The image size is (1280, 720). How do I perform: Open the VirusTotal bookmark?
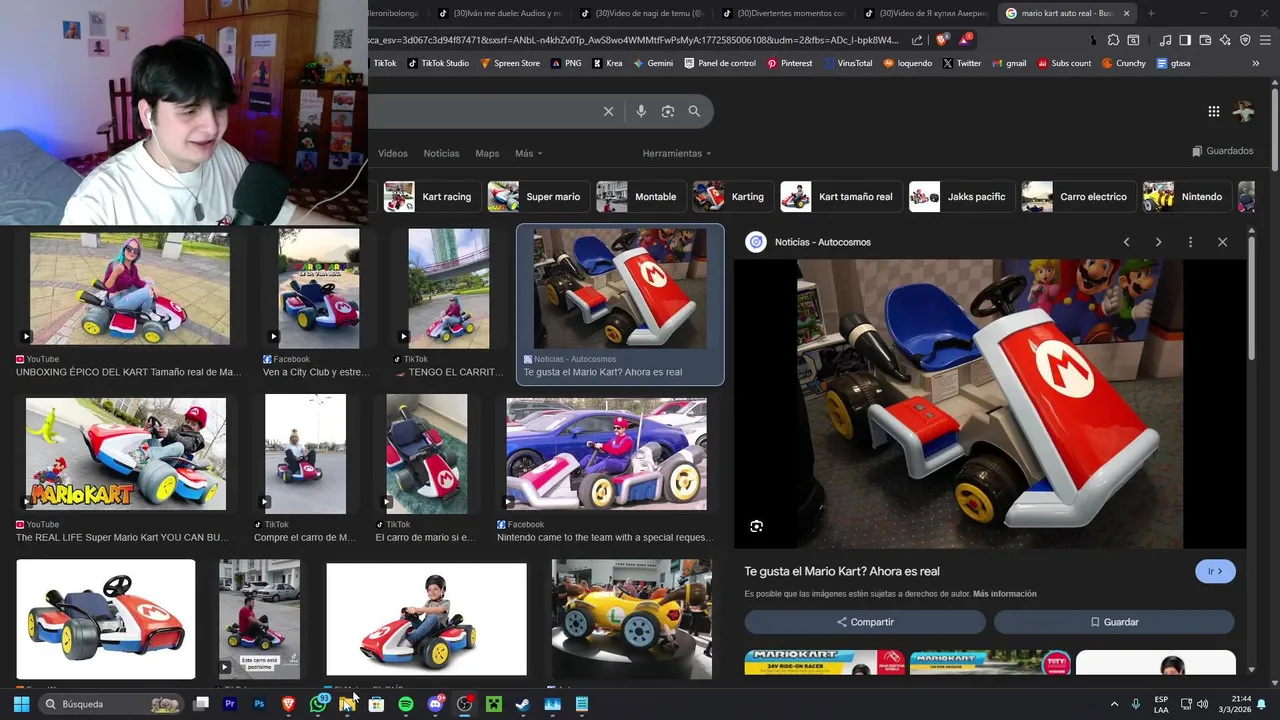point(847,63)
